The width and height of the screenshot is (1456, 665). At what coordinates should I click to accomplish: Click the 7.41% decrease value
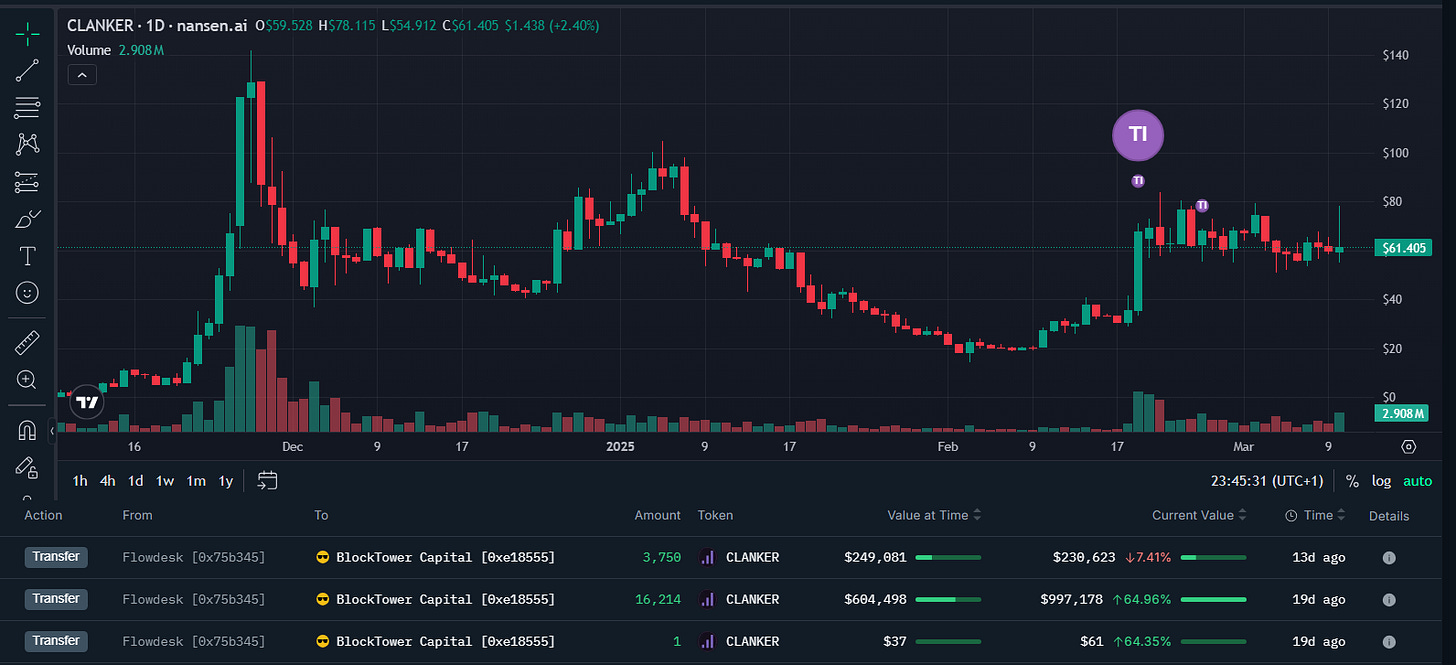[x=1149, y=557]
